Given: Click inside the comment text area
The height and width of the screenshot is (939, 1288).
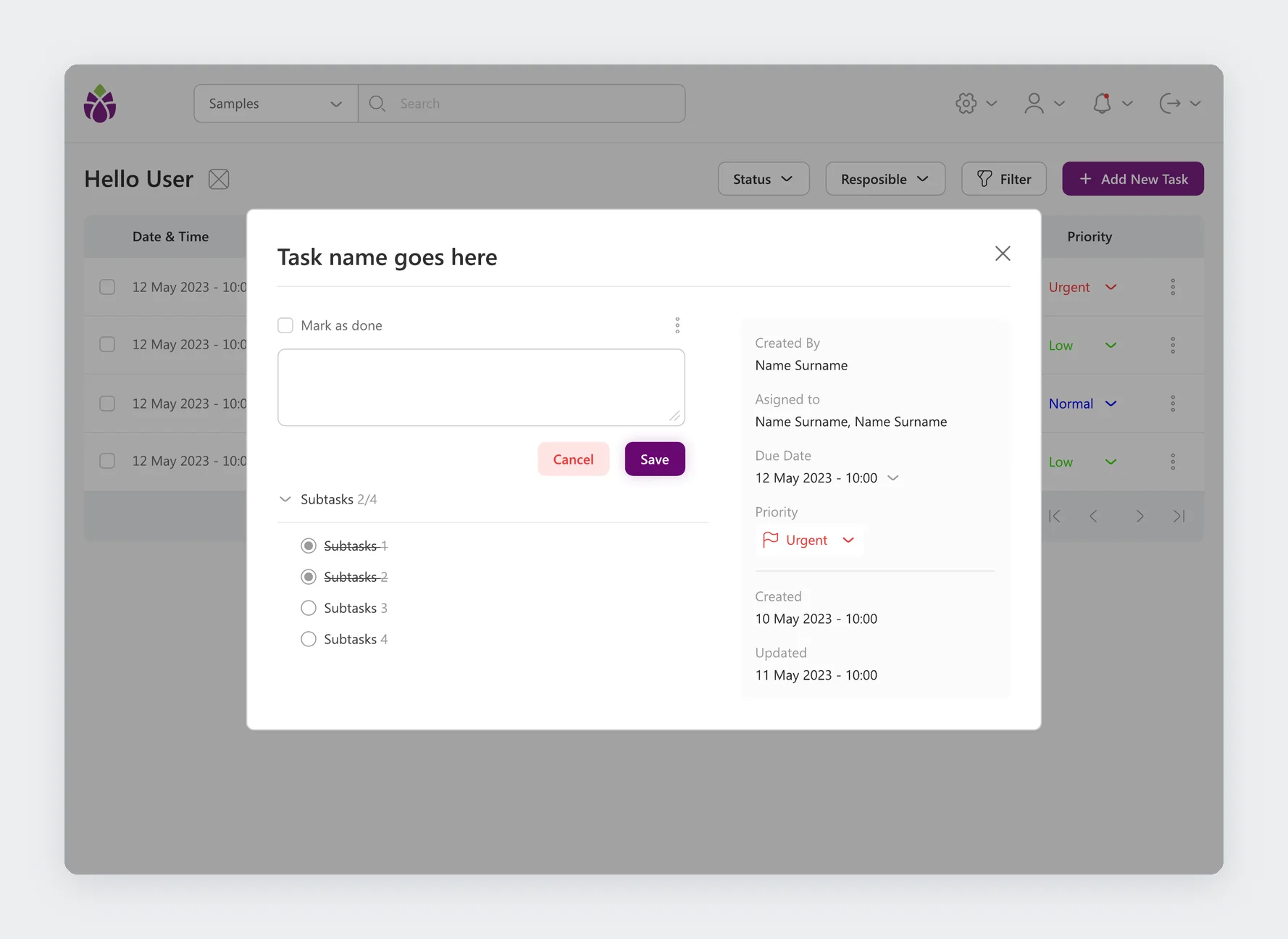Looking at the screenshot, I should click(x=481, y=388).
